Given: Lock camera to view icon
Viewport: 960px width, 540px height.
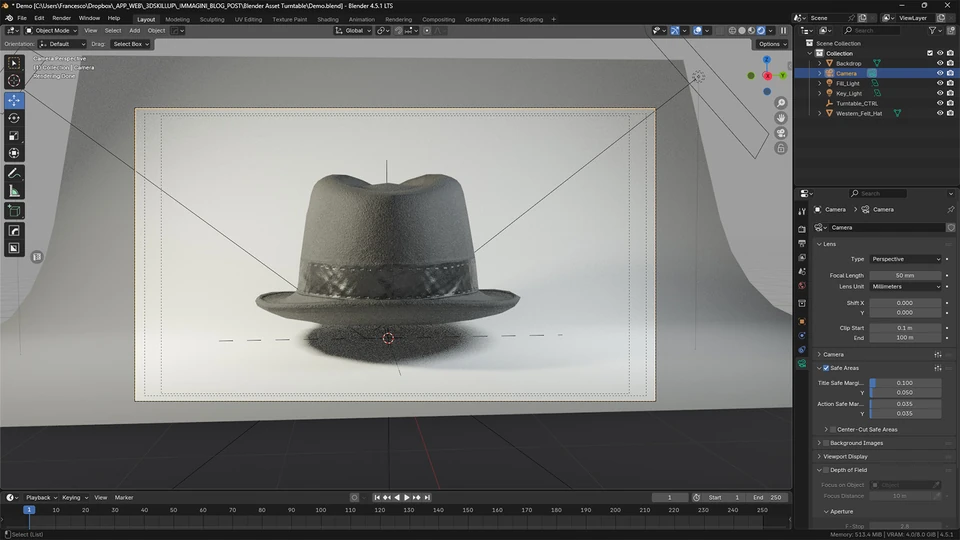Looking at the screenshot, I should coord(781,148).
